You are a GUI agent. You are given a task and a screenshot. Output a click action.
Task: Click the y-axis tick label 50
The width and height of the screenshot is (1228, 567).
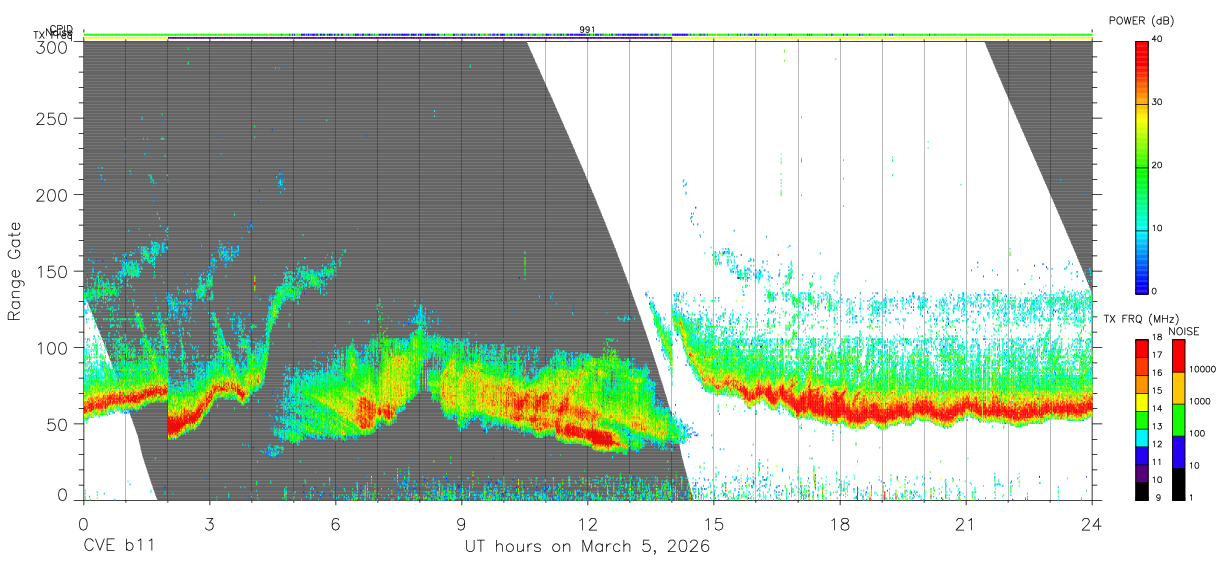[57, 424]
